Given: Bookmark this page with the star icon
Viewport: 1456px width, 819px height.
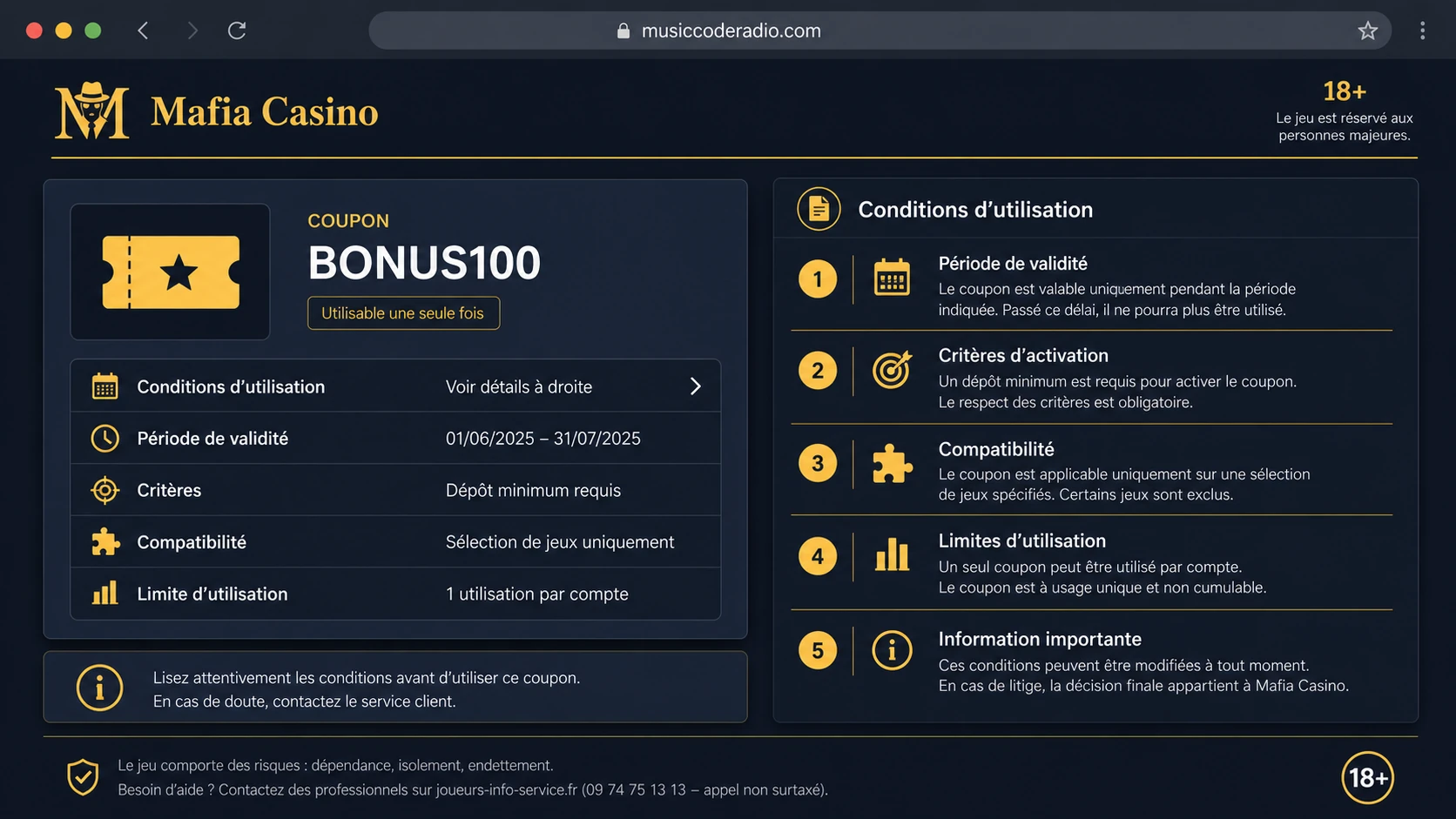Looking at the screenshot, I should pyautogui.click(x=1367, y=30).
